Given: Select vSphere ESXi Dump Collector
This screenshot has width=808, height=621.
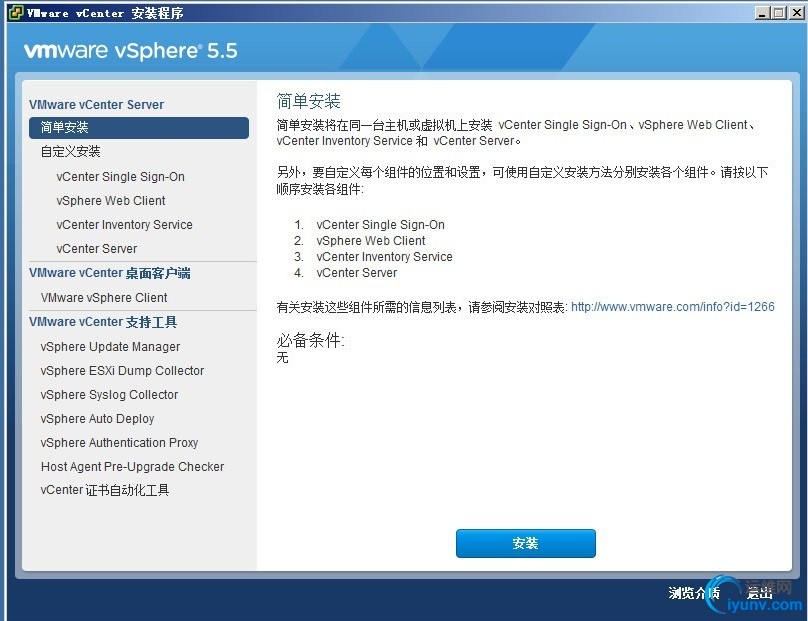Looking at the screenshot, I should 122,371.
